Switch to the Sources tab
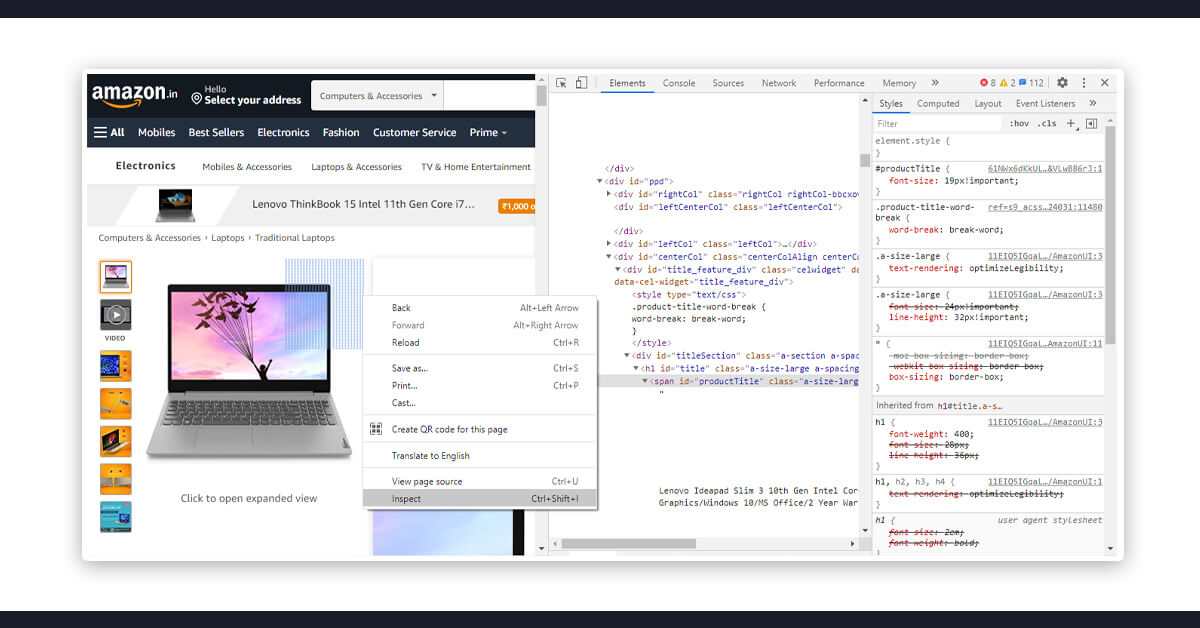The width and height of the screenshot is (1200, 628). click(728, 83)
